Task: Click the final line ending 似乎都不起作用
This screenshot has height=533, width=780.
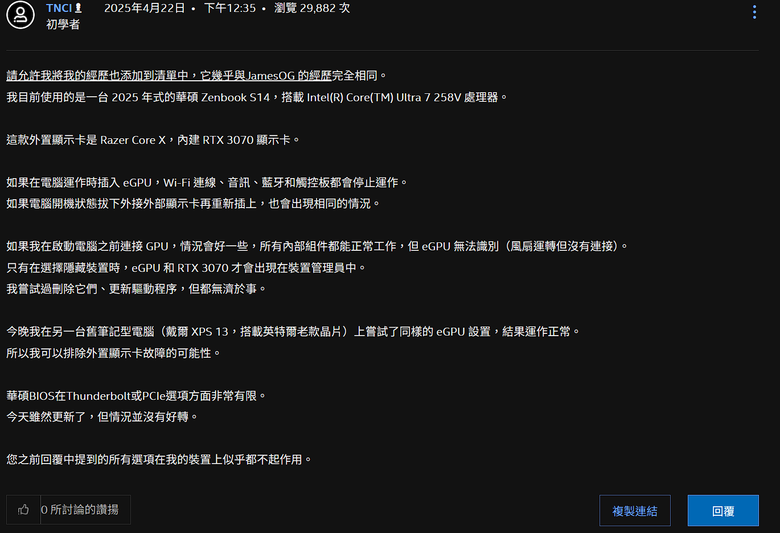Action: 159,459
